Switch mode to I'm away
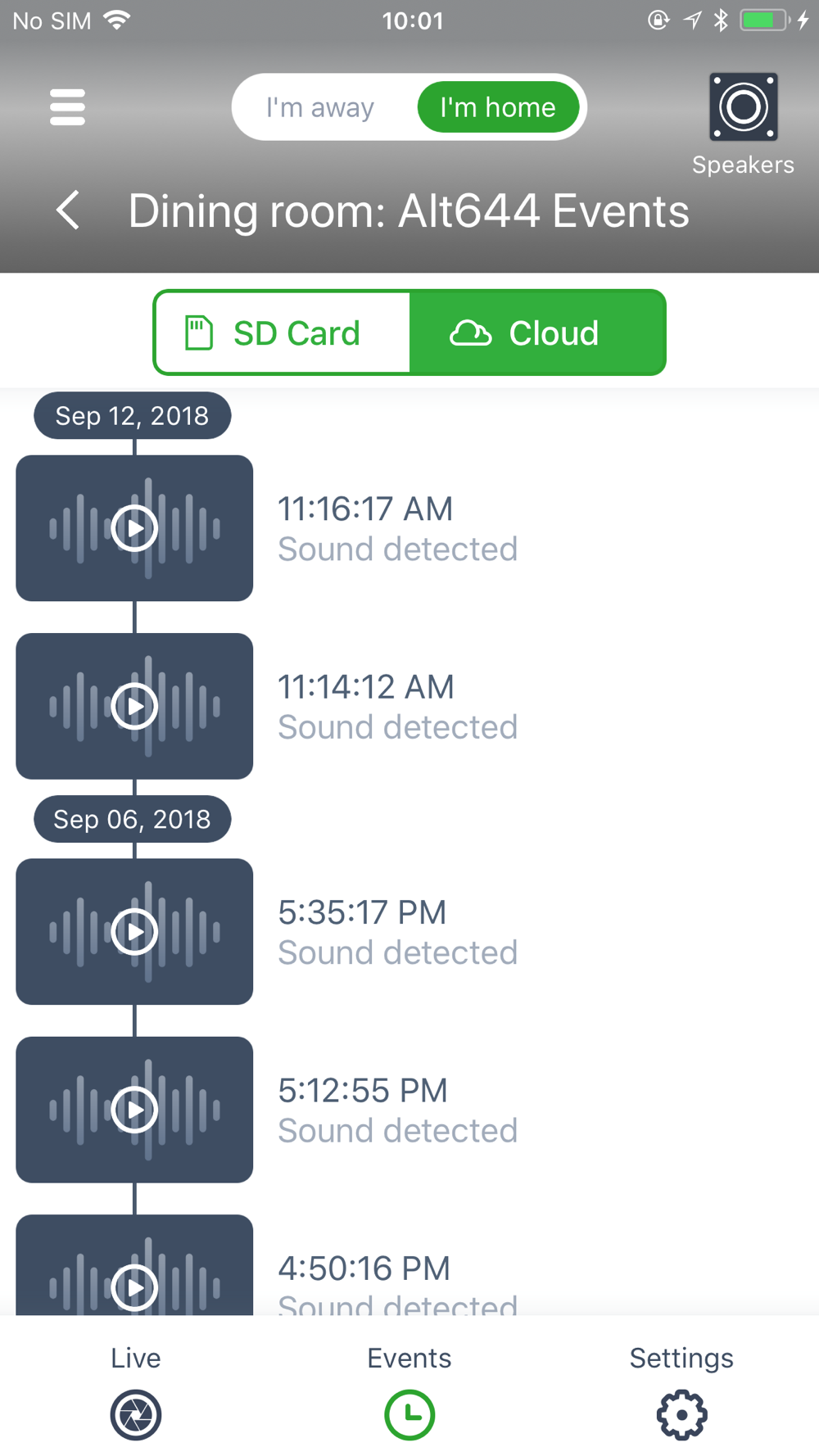Screen dimensions: 819x1456 [320, 107]
